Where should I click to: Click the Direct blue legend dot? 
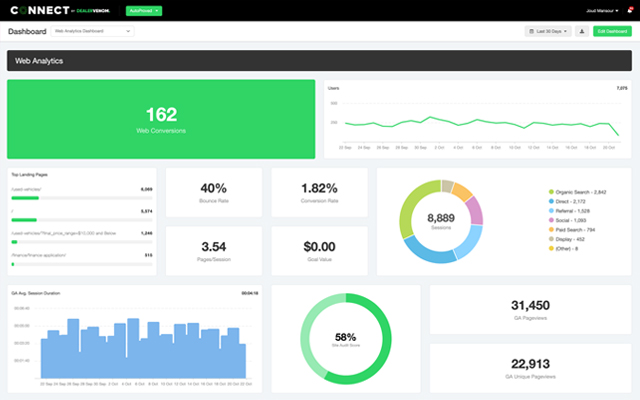coord(551,201)
